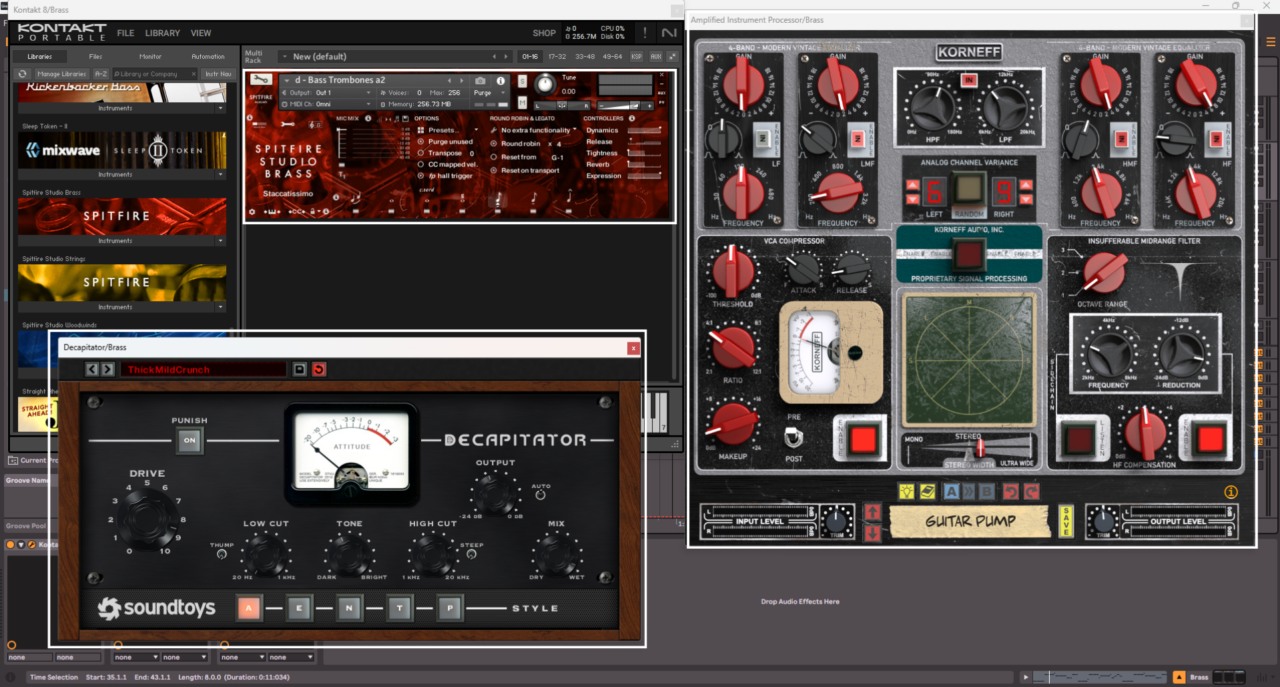Viewport: 1280px width, 687px height.
Task: Click the Decapitator MIX knob
Action: [556, 554]
